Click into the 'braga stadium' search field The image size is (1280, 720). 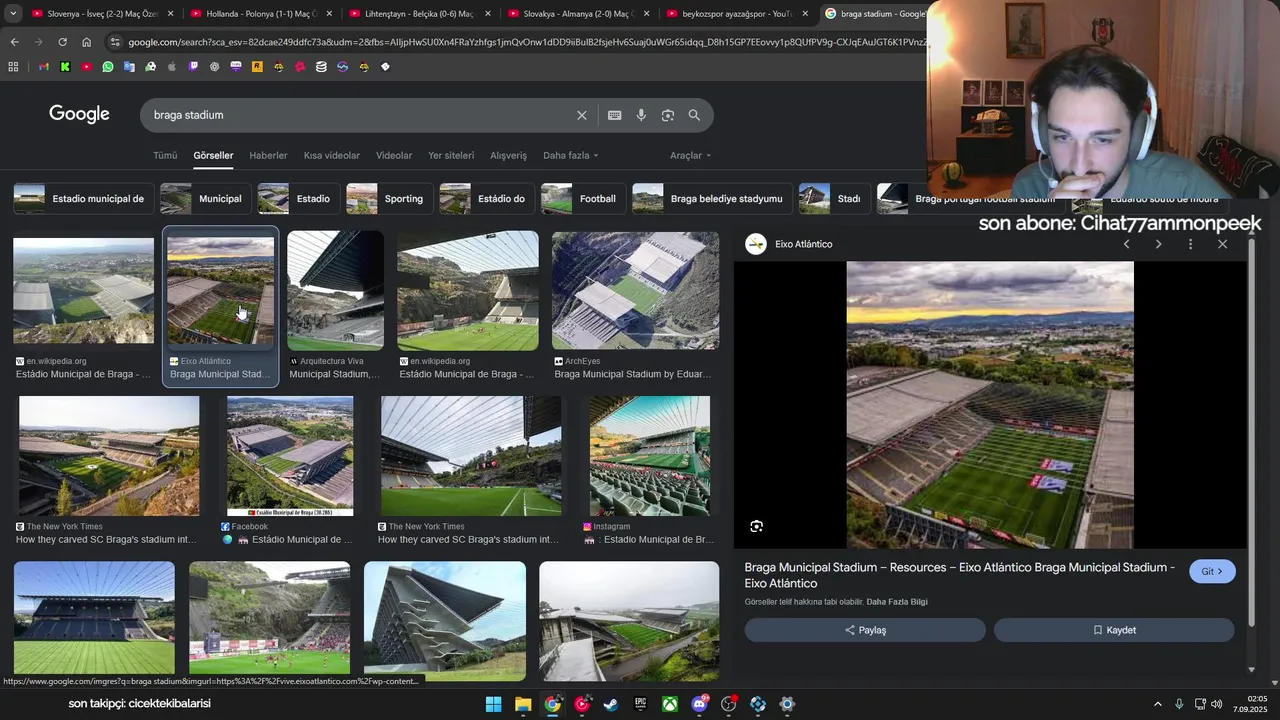[360, 115]
